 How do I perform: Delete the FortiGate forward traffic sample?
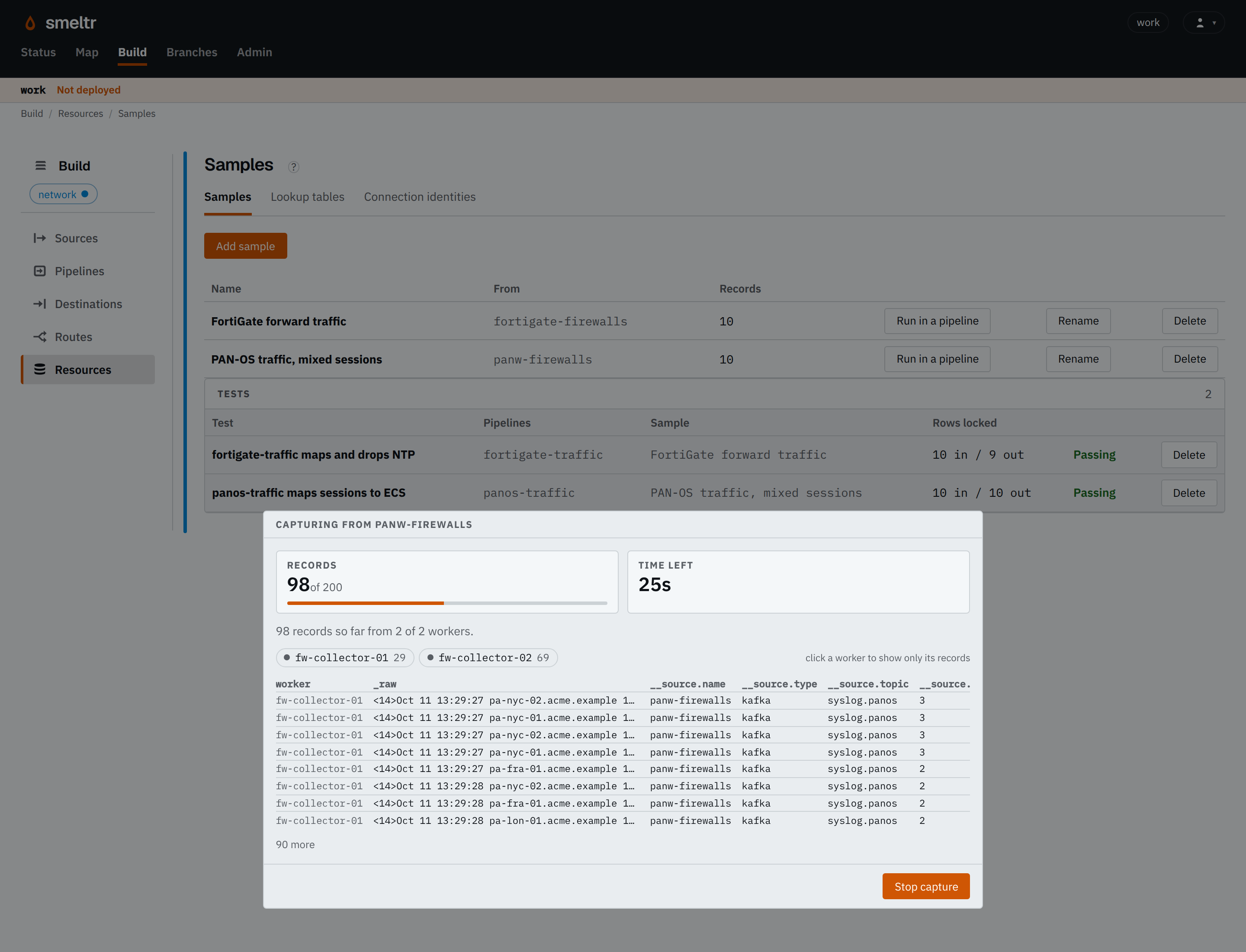click(1189, 321)
